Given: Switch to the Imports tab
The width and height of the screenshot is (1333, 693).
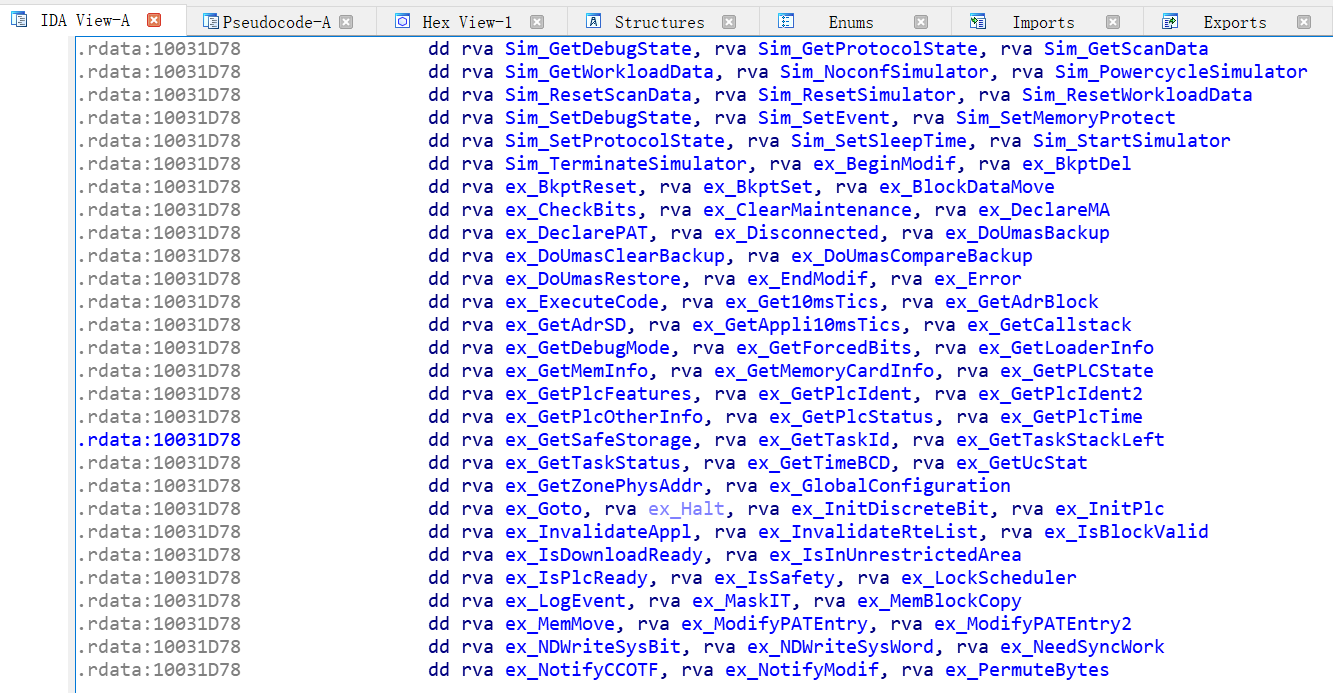Looking at the screenshot, I should (1043, 22).
